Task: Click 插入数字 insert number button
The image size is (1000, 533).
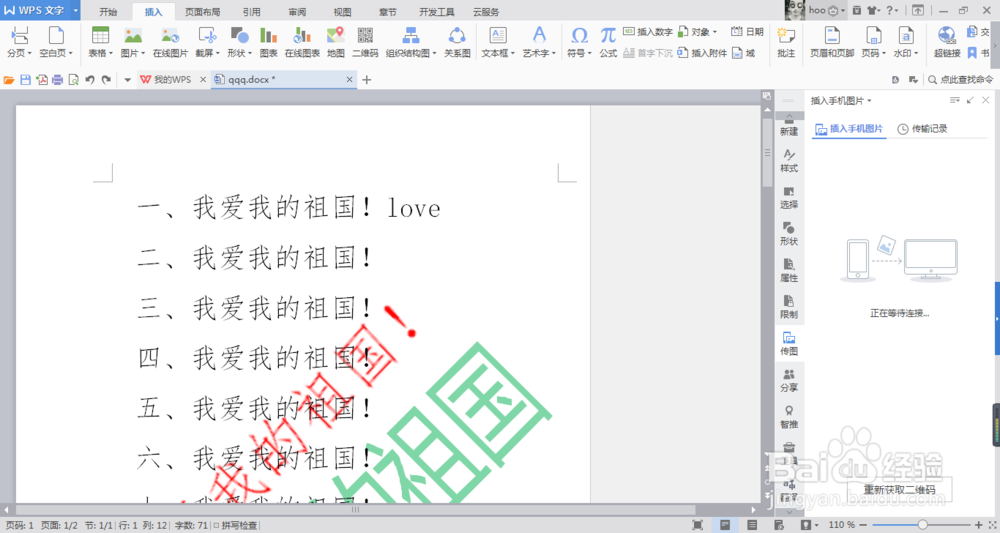Action: tap(647, 32)
